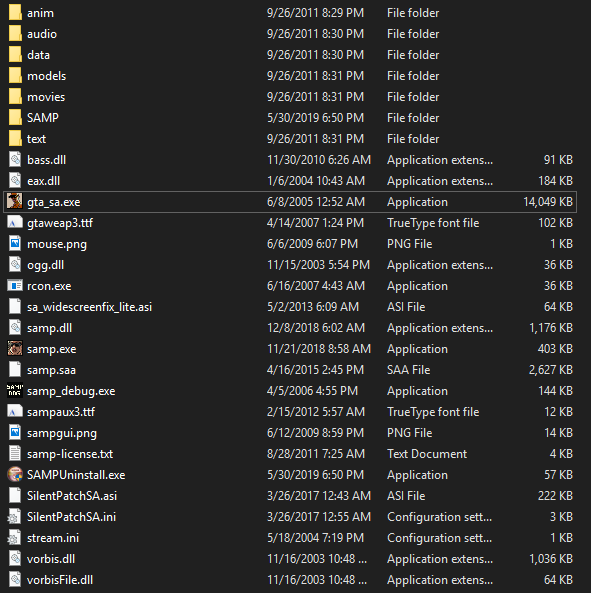Click the models folder icon
Image resolution: width=591 pixels, height=593 pixels.
pyautogui.click(x=15, y=76)
